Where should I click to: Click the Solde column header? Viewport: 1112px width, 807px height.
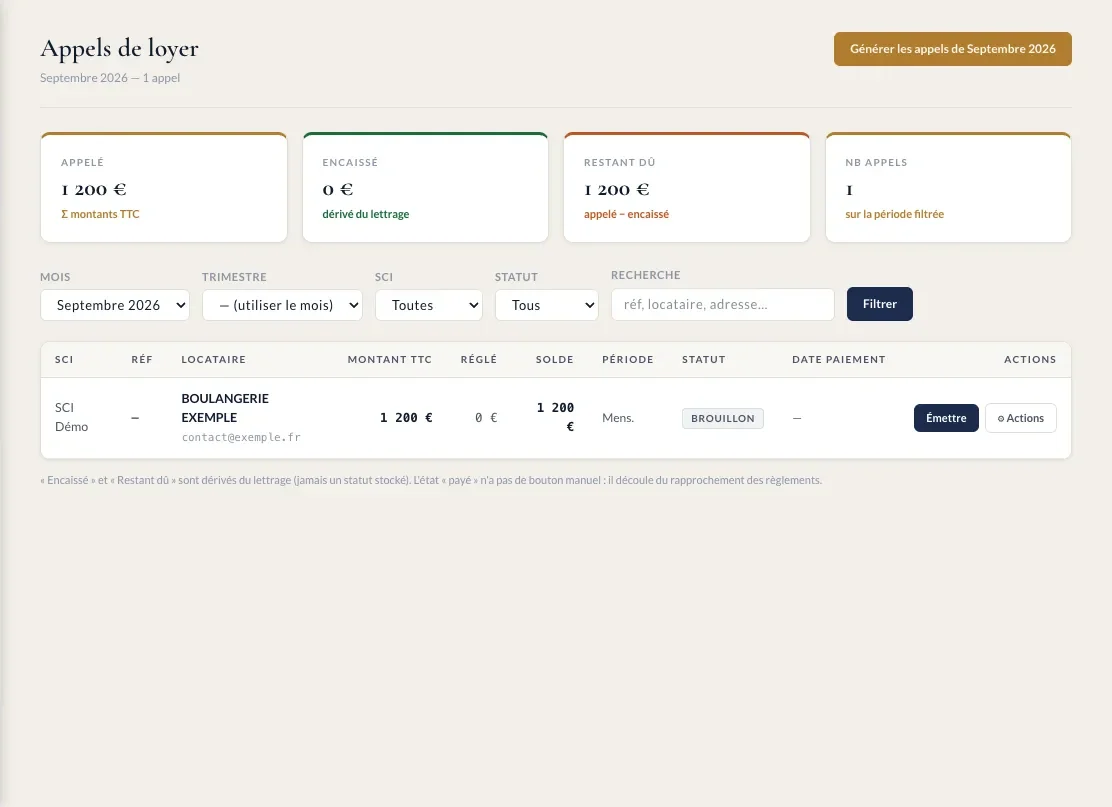click(555, 360)
